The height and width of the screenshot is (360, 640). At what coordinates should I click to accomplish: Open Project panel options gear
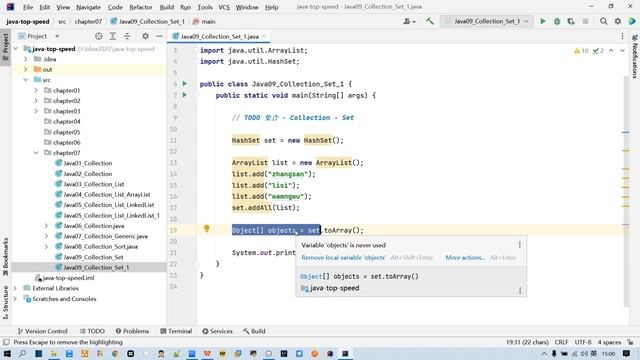pos(145,36)
